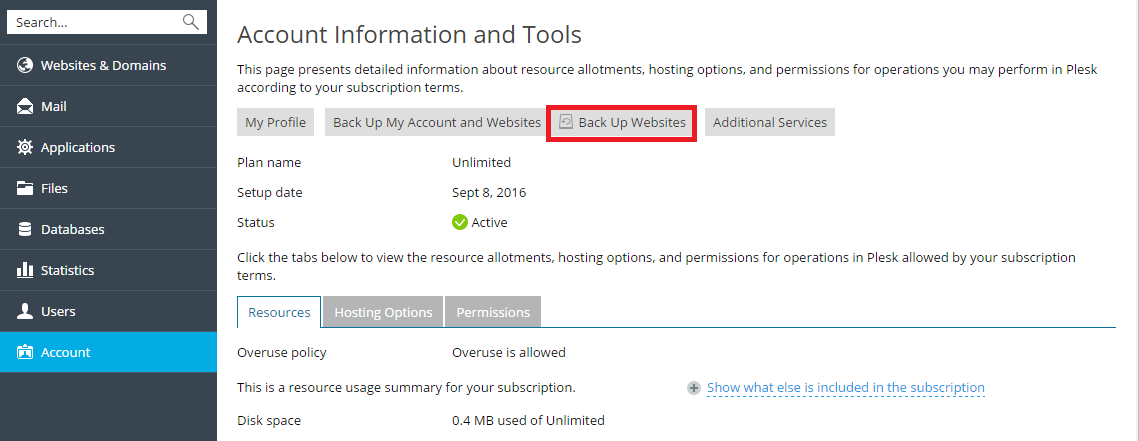The width and height of the screenshot is (1139, 441).
Task: Click Back Up My Account and Websites
Action: [437, 122]
